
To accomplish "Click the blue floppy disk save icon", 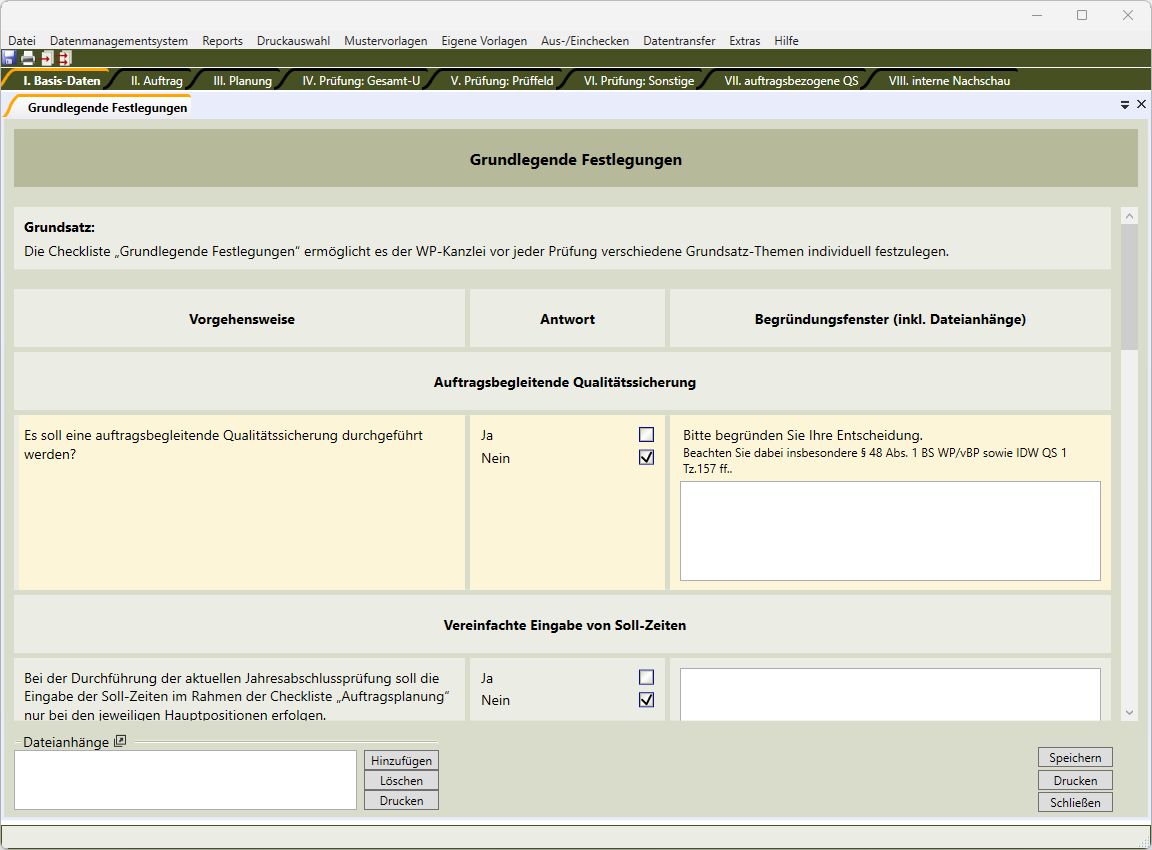I will [9, 58].
